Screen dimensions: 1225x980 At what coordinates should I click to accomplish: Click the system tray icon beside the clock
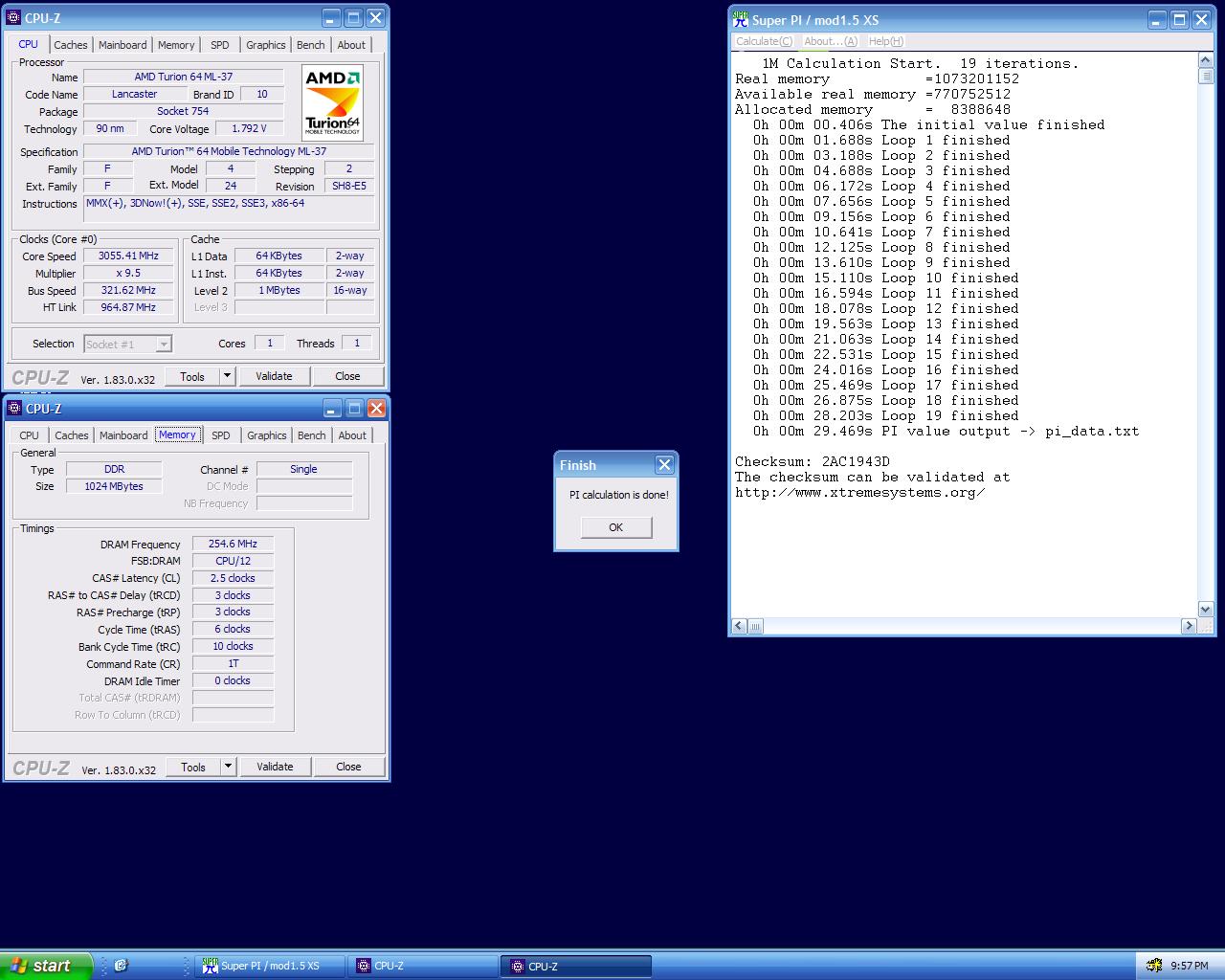1154,966
